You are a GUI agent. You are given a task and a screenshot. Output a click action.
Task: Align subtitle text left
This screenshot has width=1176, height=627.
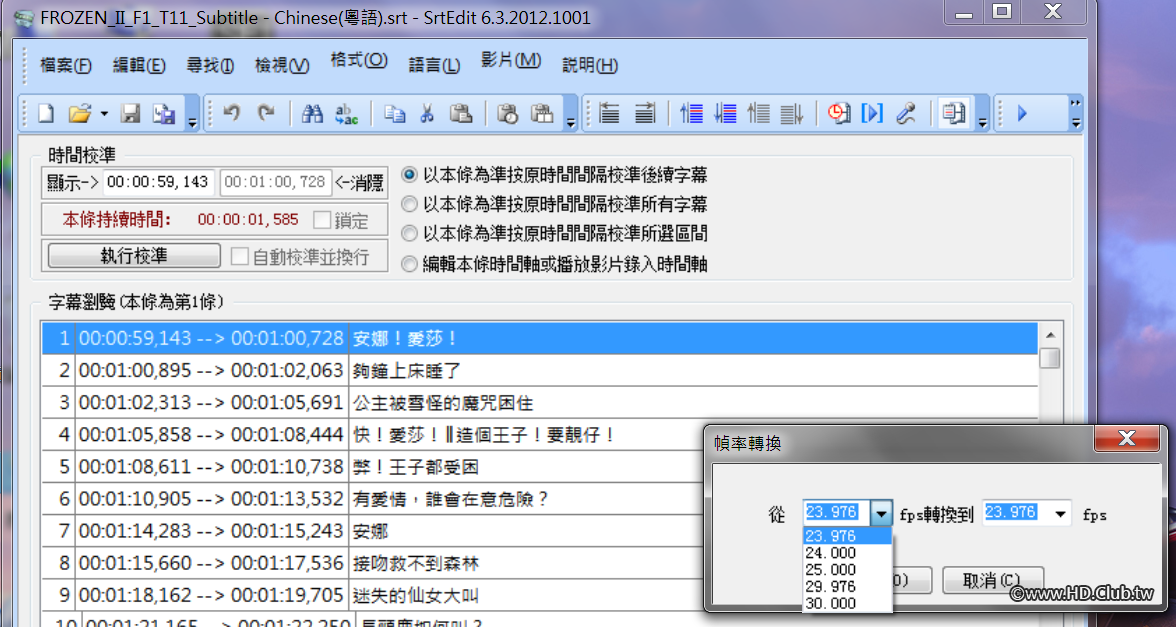click(609, 113)
